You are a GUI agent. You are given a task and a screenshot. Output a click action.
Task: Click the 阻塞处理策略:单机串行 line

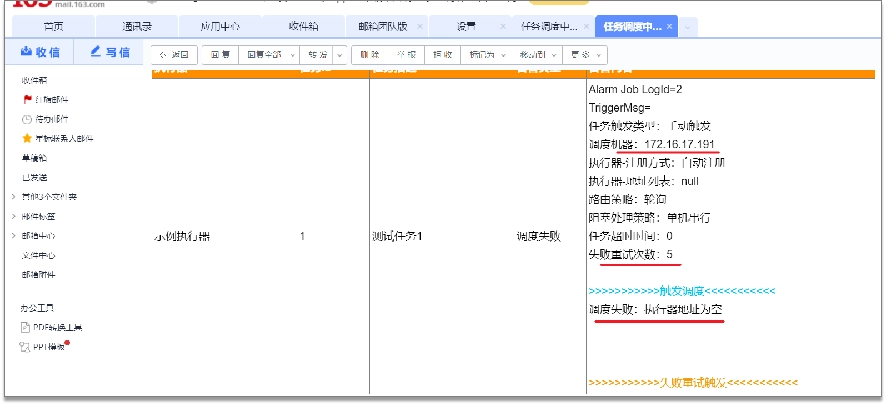point(650,218)
